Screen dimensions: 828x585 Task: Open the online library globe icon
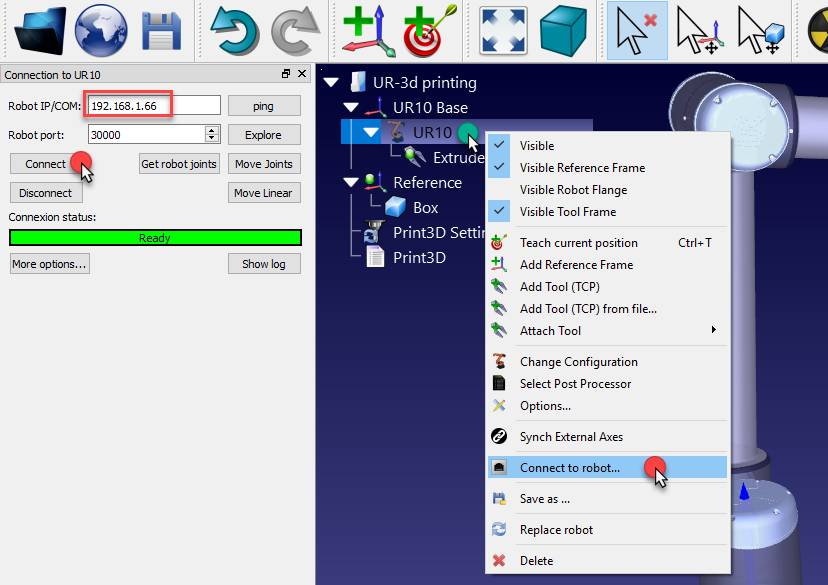[x=102, y=30]
